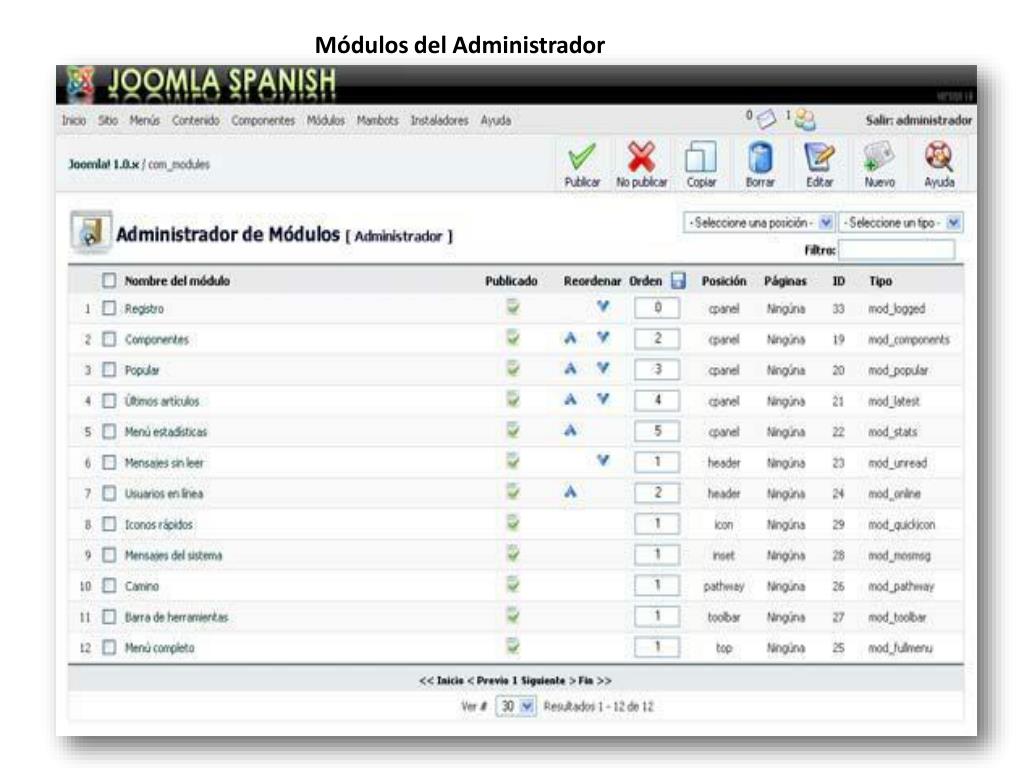This screenshot has width=1024, height=768.
Task: Open the Ver # page size dropdown
Action: point(516,707)
